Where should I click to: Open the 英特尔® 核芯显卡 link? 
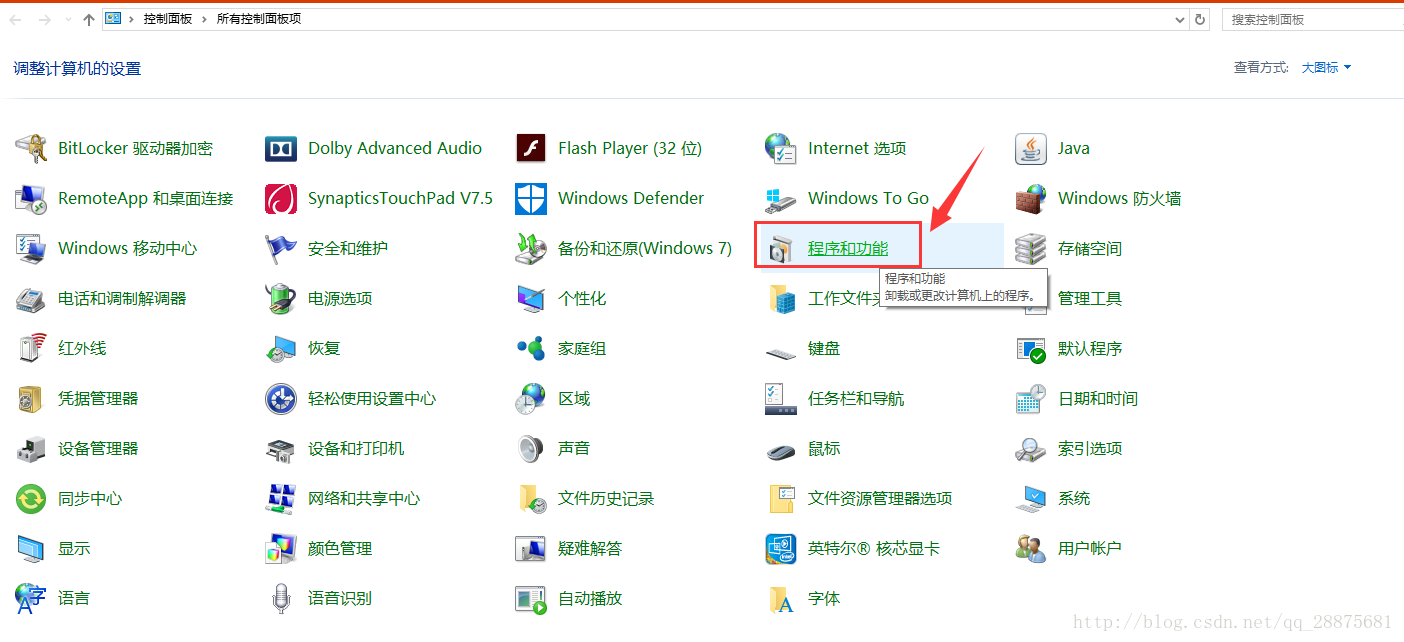874,548
